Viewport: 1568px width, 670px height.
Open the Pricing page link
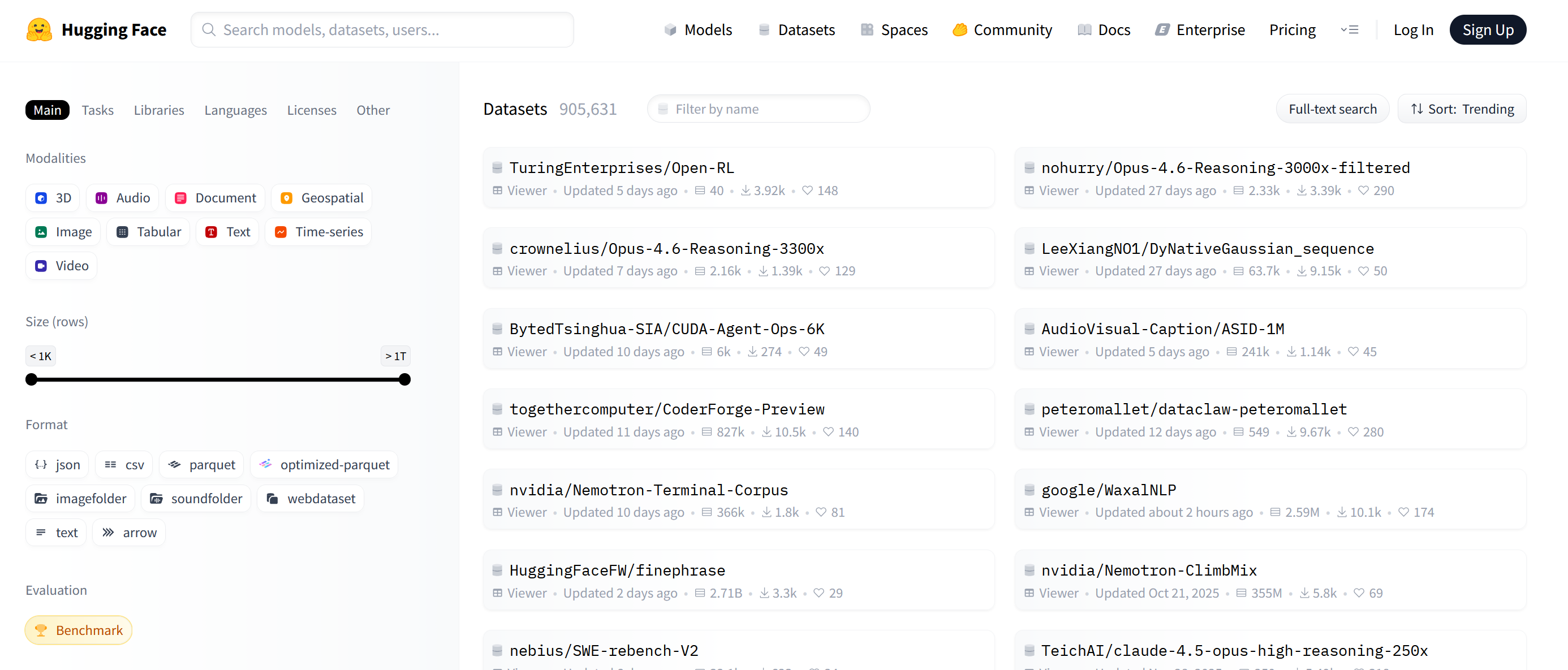click(x=1293, y=30)
